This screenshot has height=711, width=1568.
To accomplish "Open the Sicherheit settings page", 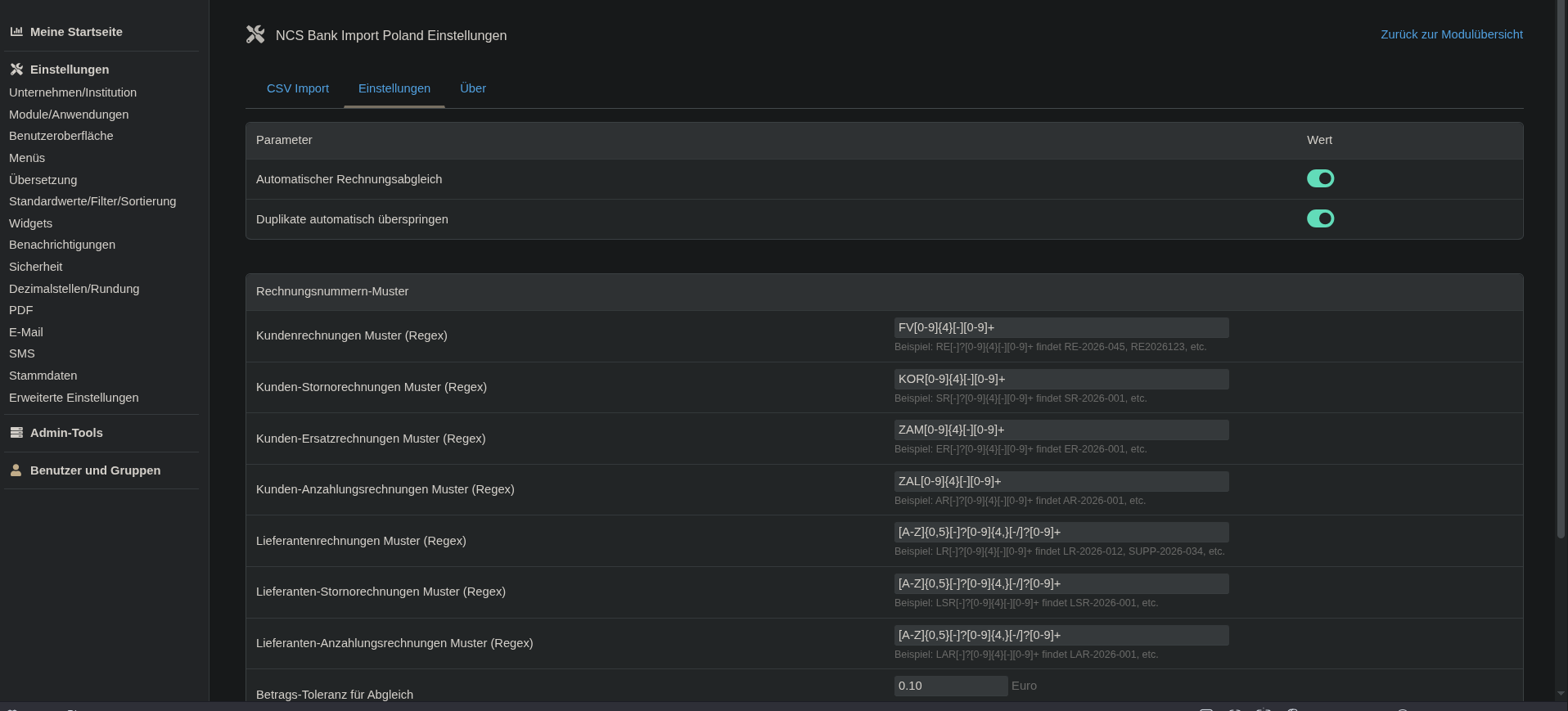I will pyautogui.click(x=36, y=267).
